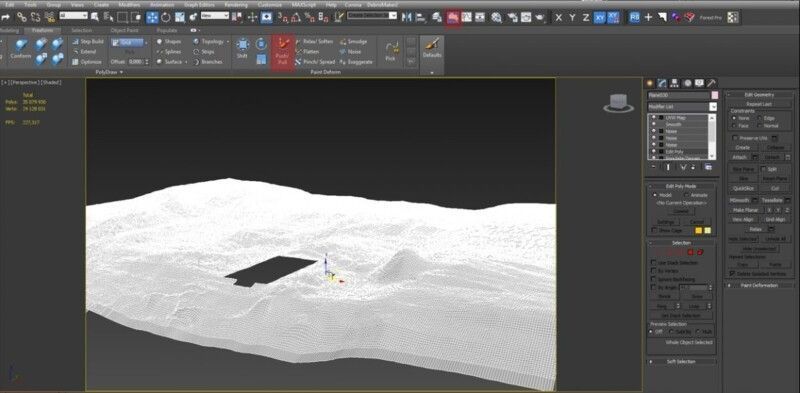
Task: Open the Rendering menu
Action: tap(236, 5)
